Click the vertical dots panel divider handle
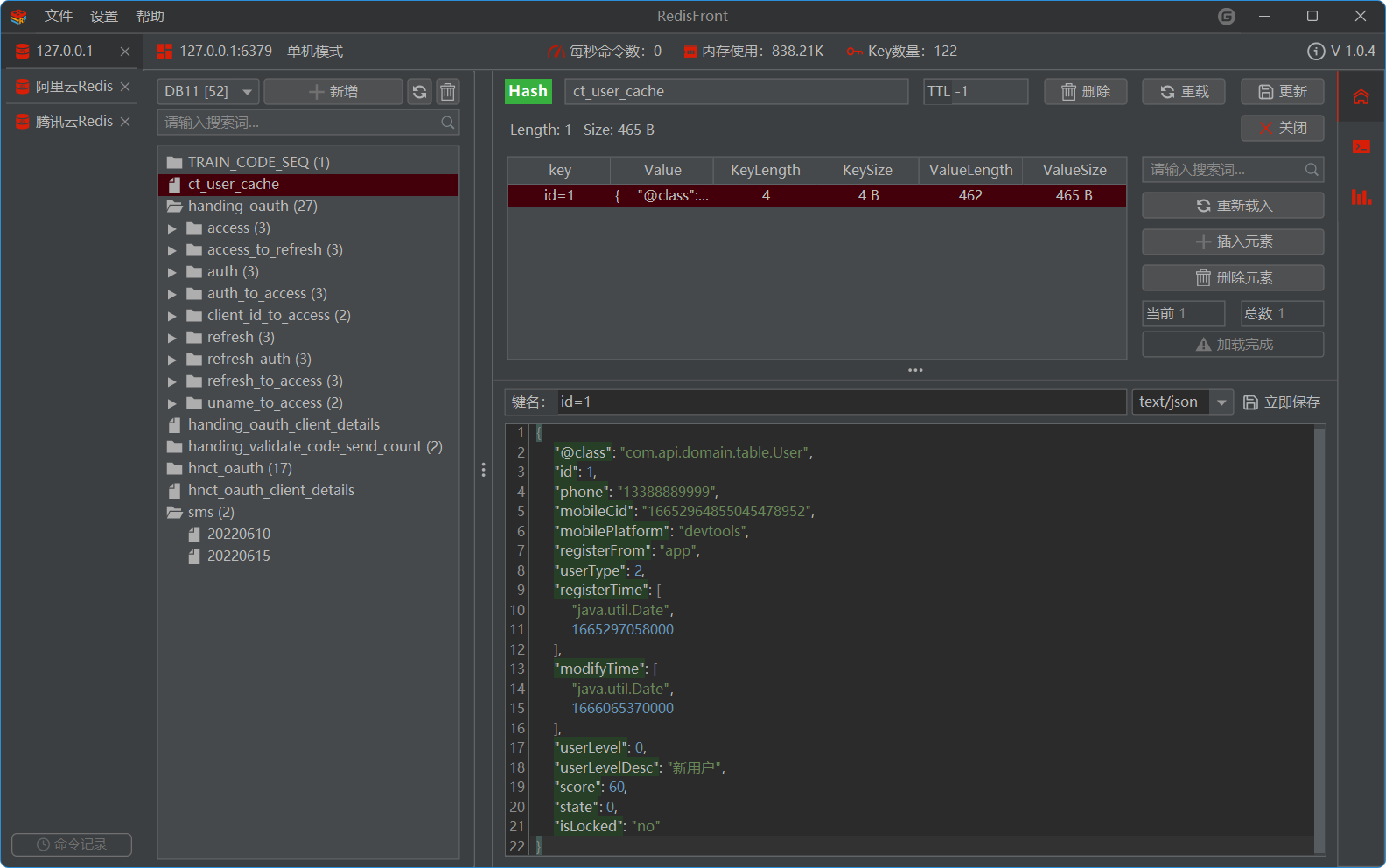 point(483,470)
